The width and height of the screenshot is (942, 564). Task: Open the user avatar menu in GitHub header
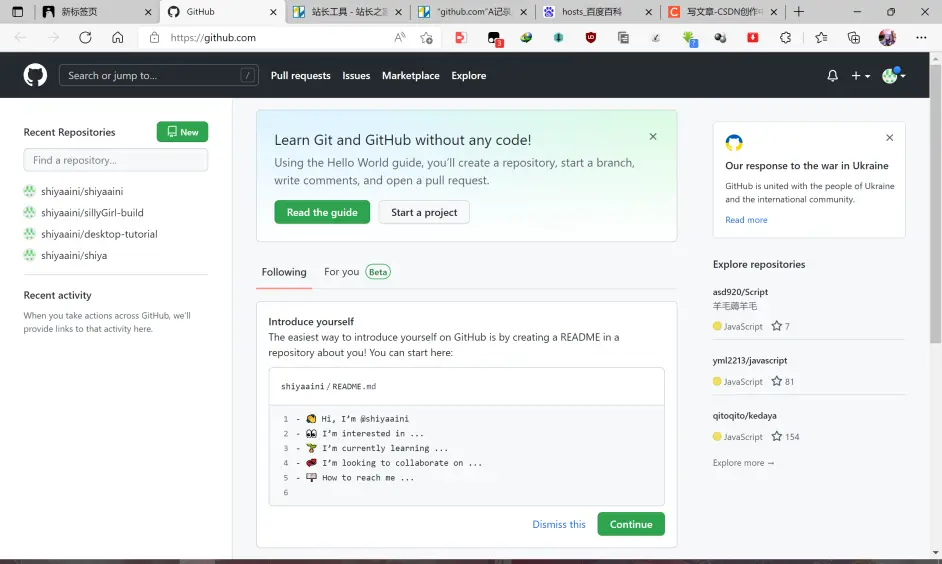click(893, 76)
